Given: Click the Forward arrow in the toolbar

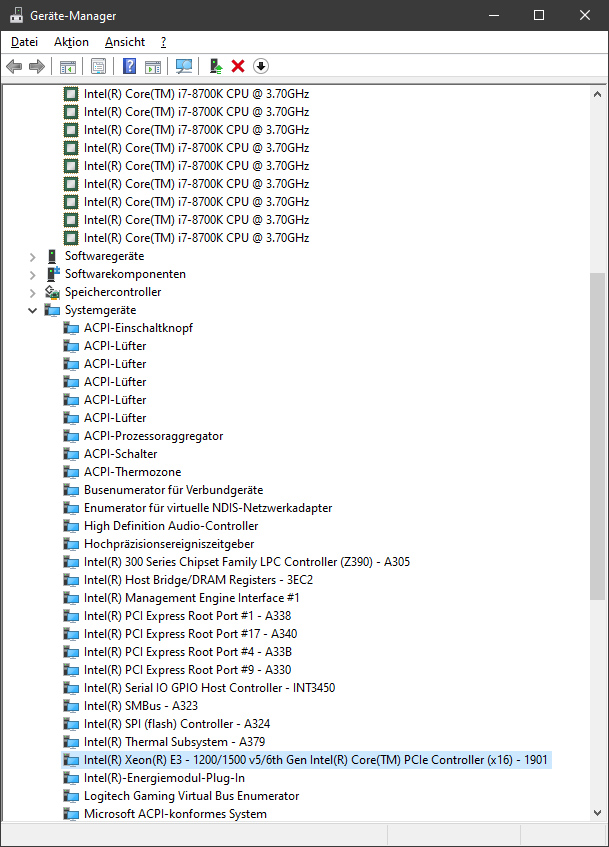Looking at the screenshot, I should point(37,66).
